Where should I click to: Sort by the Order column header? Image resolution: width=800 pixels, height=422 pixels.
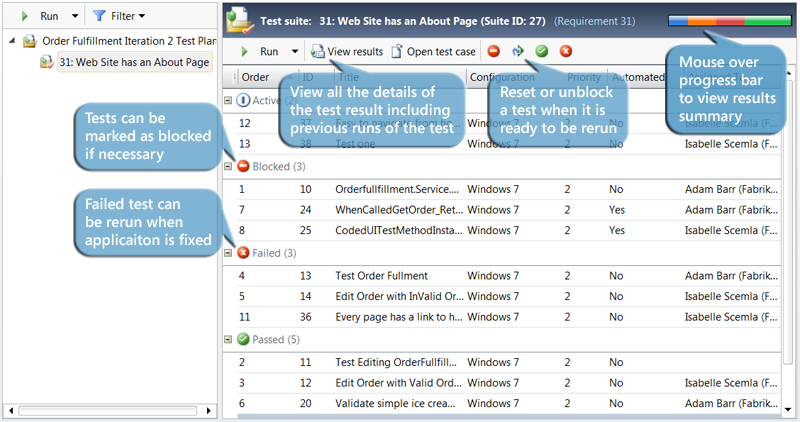[255, 77]
